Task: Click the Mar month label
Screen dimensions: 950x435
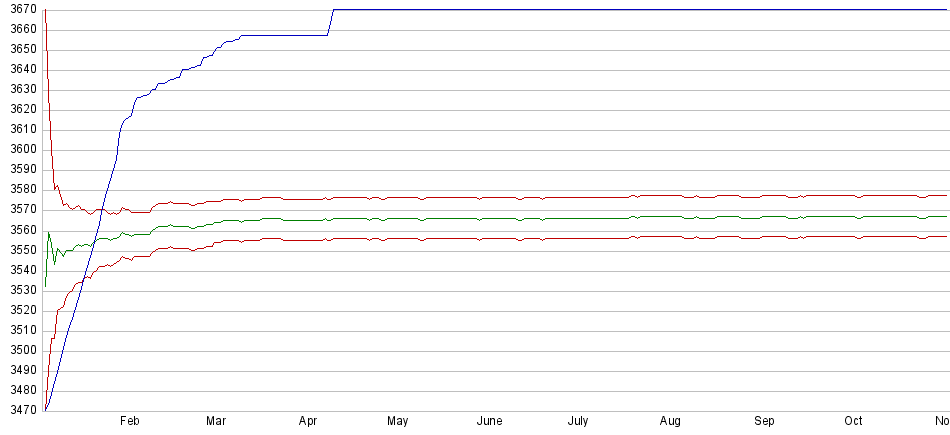Action: coord(216,422)
